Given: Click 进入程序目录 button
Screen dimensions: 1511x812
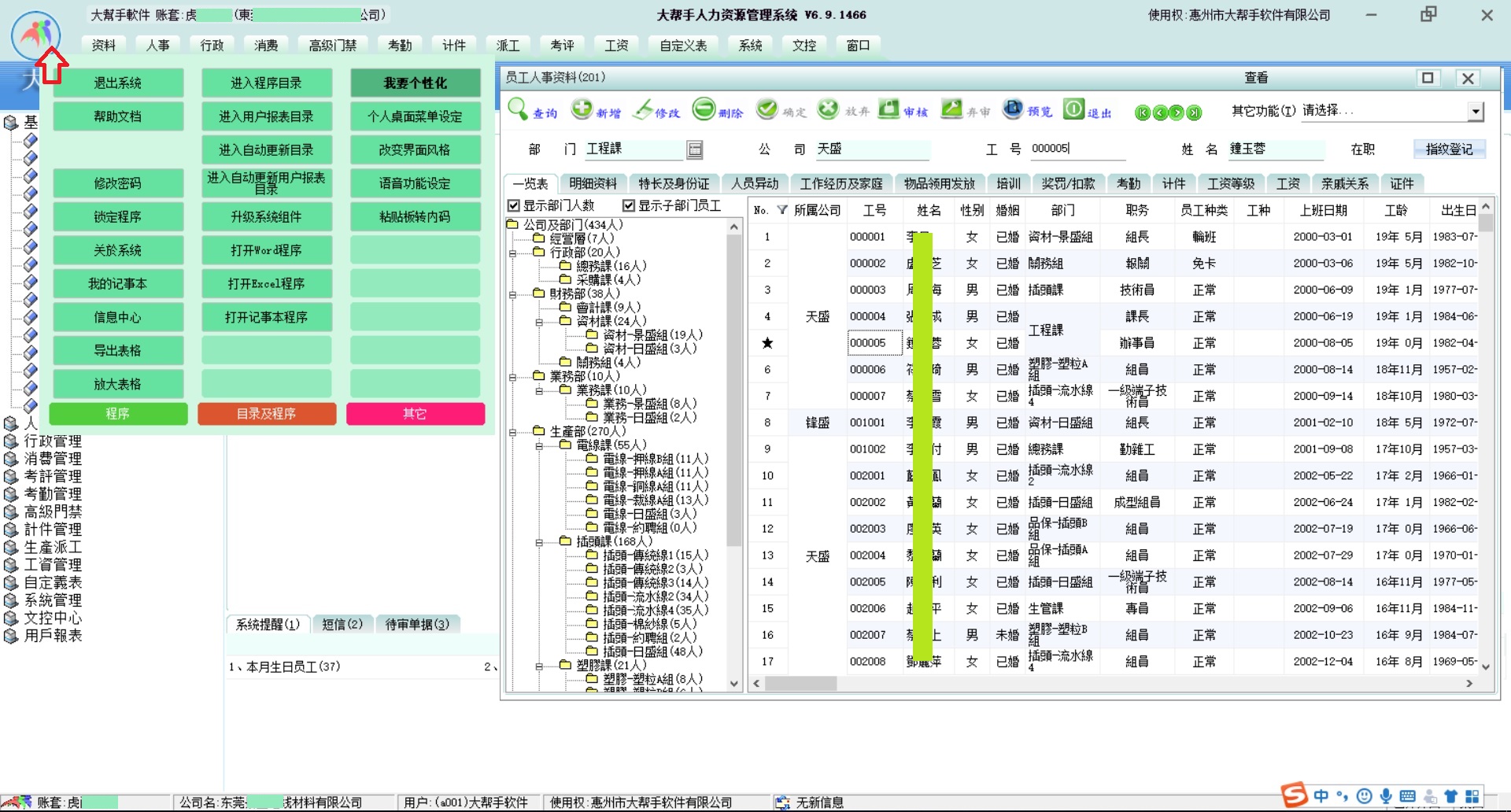Looking at the screenshot, I should coord(266,83).
